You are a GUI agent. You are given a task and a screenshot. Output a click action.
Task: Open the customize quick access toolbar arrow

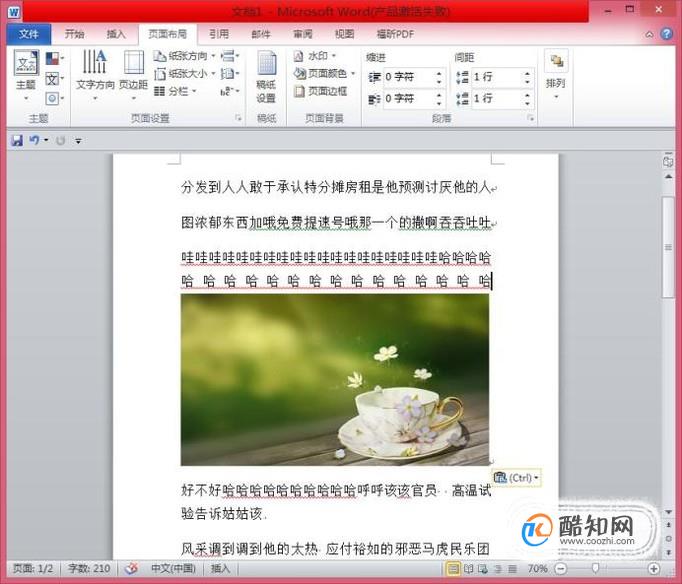78,140
